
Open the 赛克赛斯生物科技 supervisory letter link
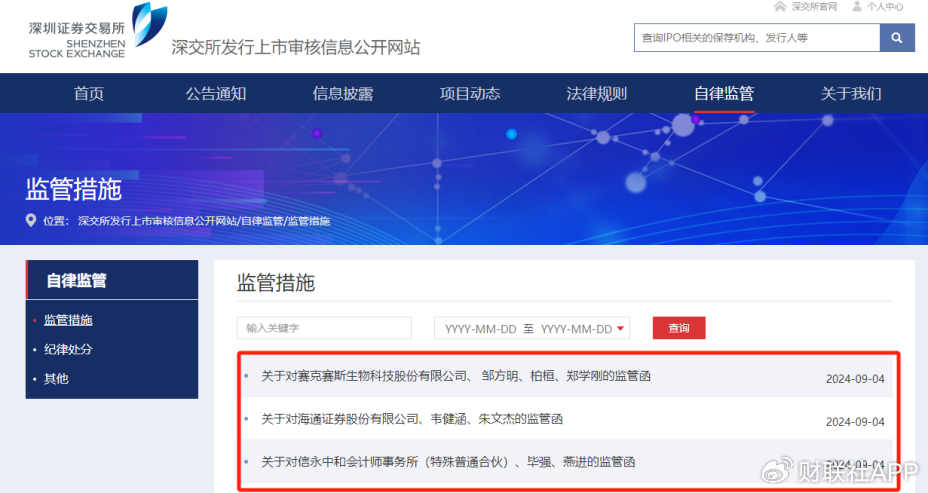pos(456,376)
